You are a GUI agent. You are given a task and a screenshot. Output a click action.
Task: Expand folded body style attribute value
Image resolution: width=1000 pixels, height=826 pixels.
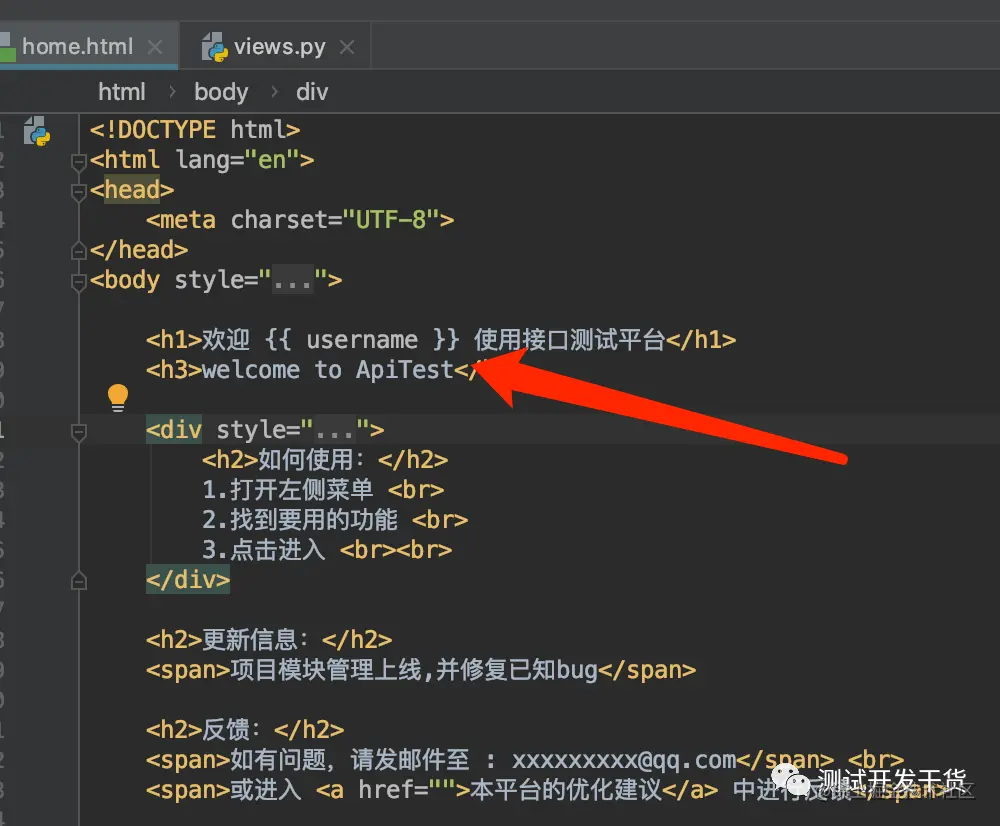tap(293, 280)
